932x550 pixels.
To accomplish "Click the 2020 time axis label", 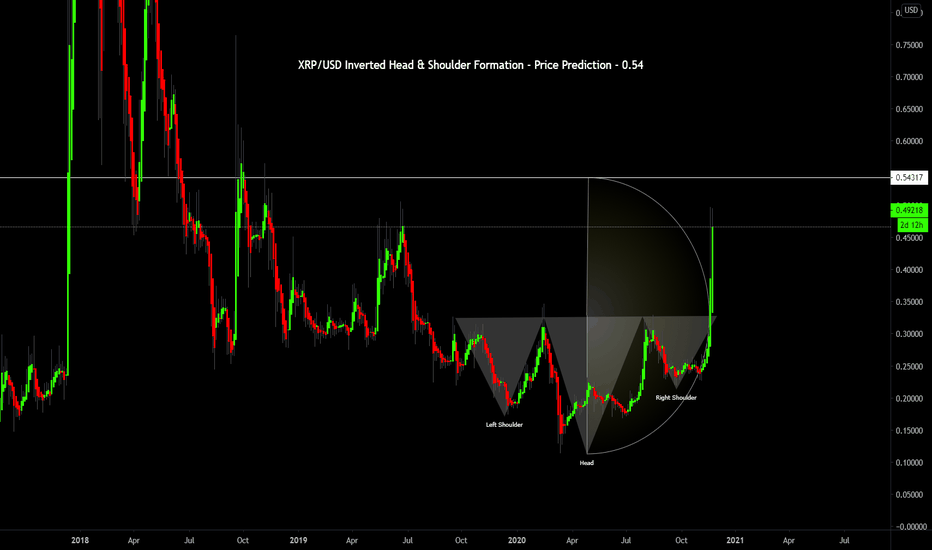I will tap(517, 540).
